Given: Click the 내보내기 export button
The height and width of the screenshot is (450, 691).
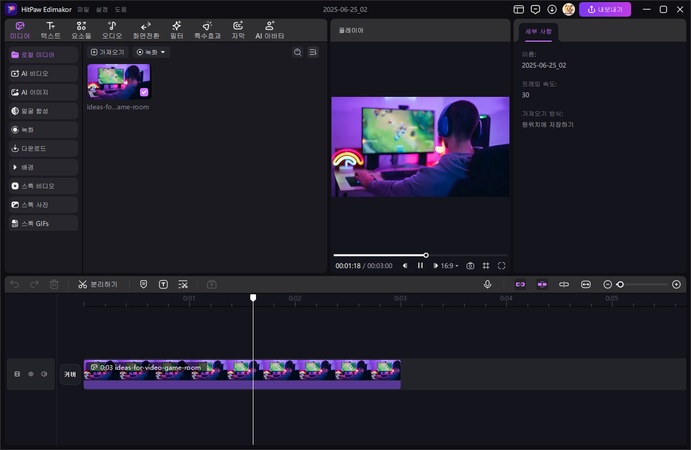Looking at the screenshot, I should [x=605, y=9].
